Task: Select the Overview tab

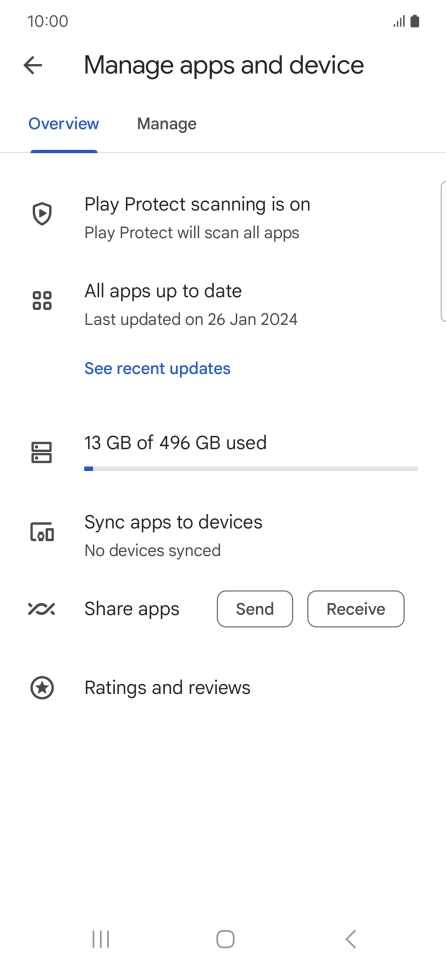Action: [63, 124]
